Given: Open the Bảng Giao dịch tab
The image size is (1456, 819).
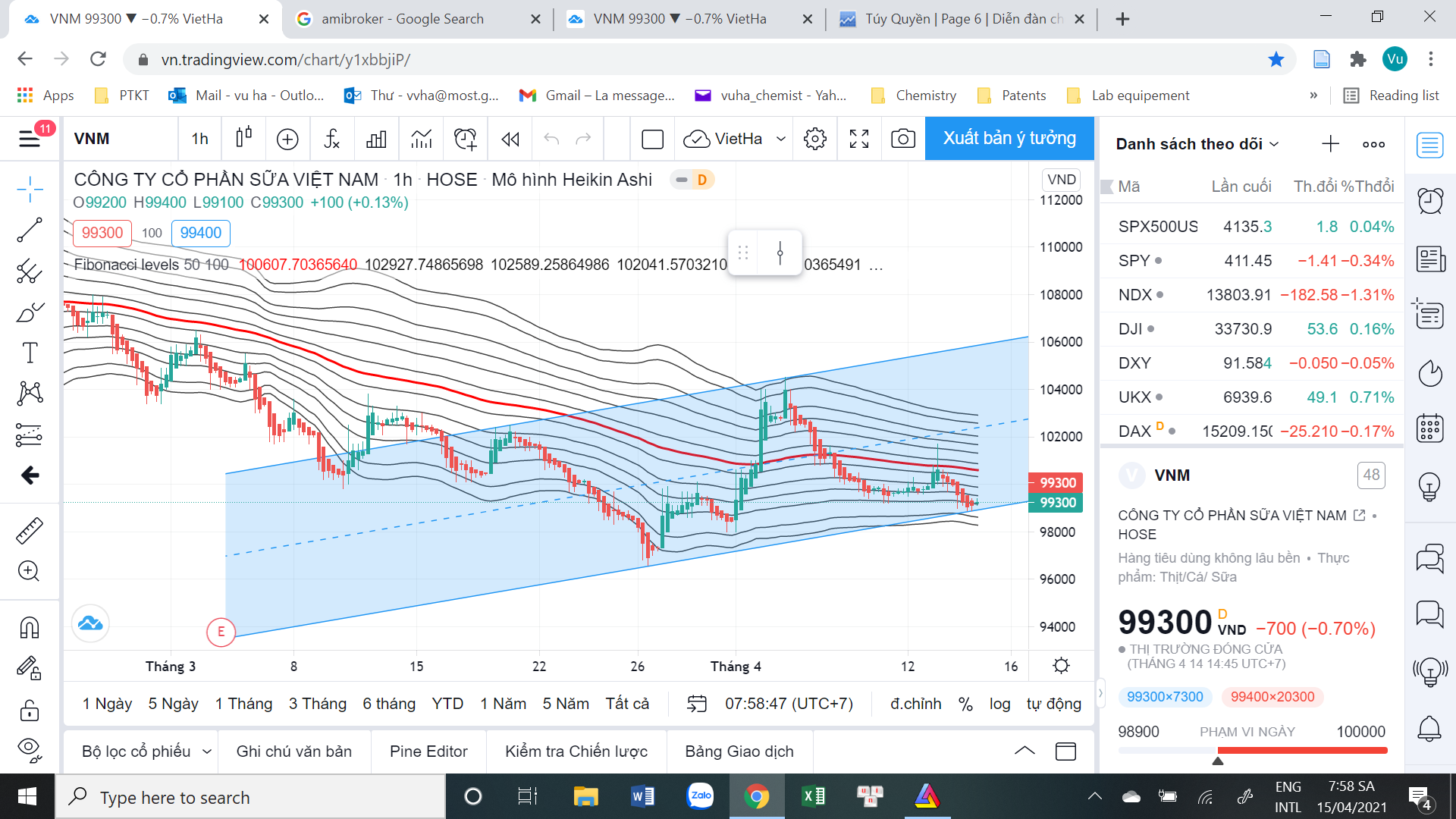Looking at the screenshot, I should [x=739, y=751].
